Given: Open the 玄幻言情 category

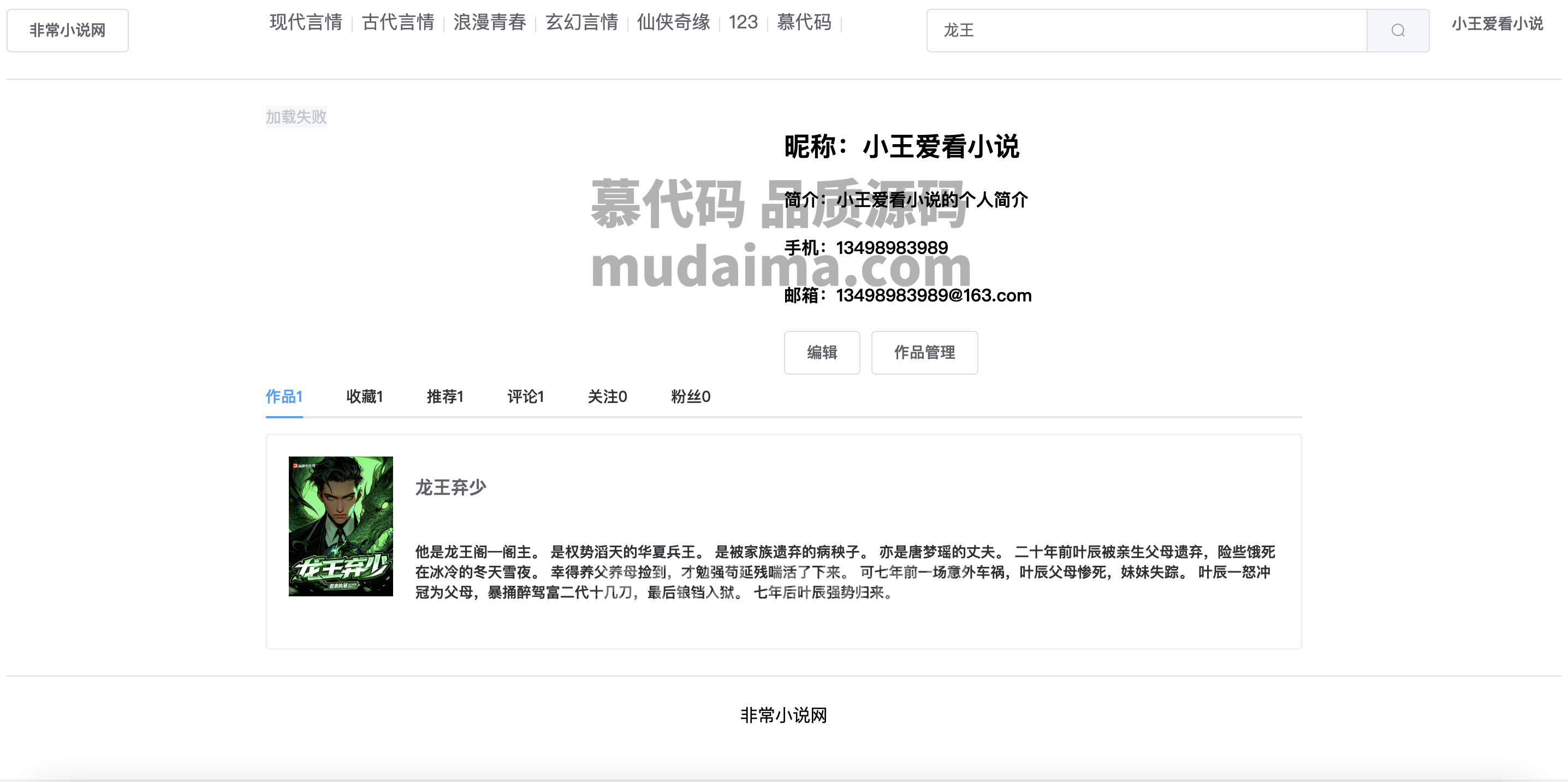Looking at the screenshot, I should 582,22.
